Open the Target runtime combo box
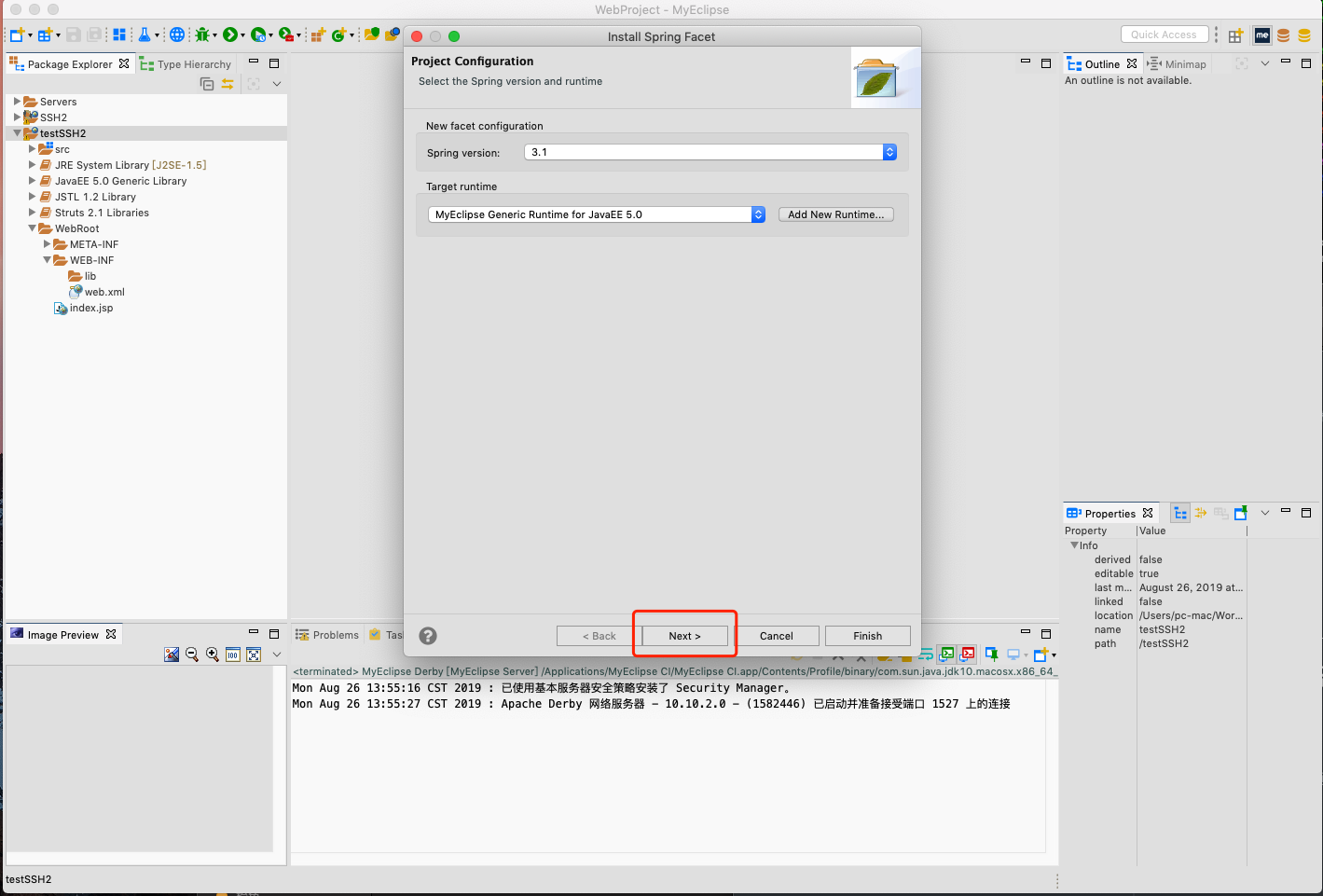 pyautogui.click(x=597, y=214)
